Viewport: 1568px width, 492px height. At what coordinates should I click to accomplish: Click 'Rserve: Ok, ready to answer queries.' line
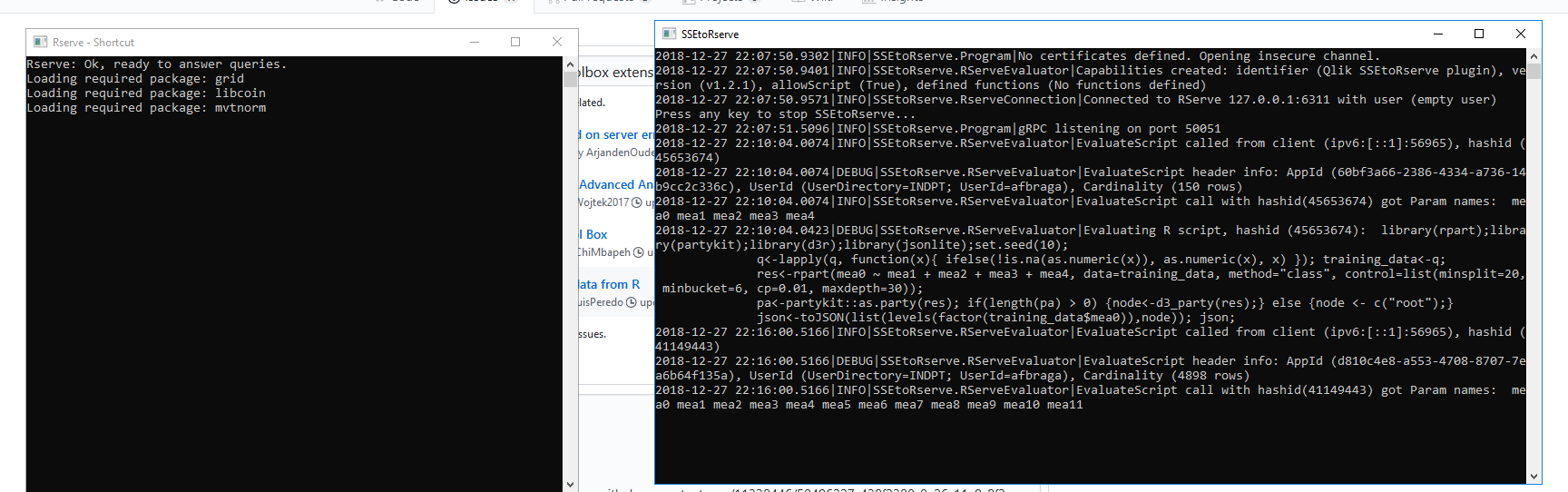tap(157, 64)
